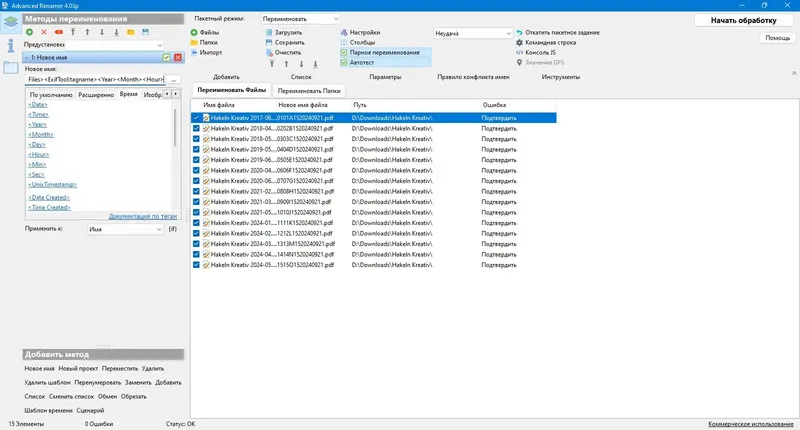The height and width of the screenshot is (430, 800).
Task: Click the tag list vertical scrollbar
Action: 175,128
